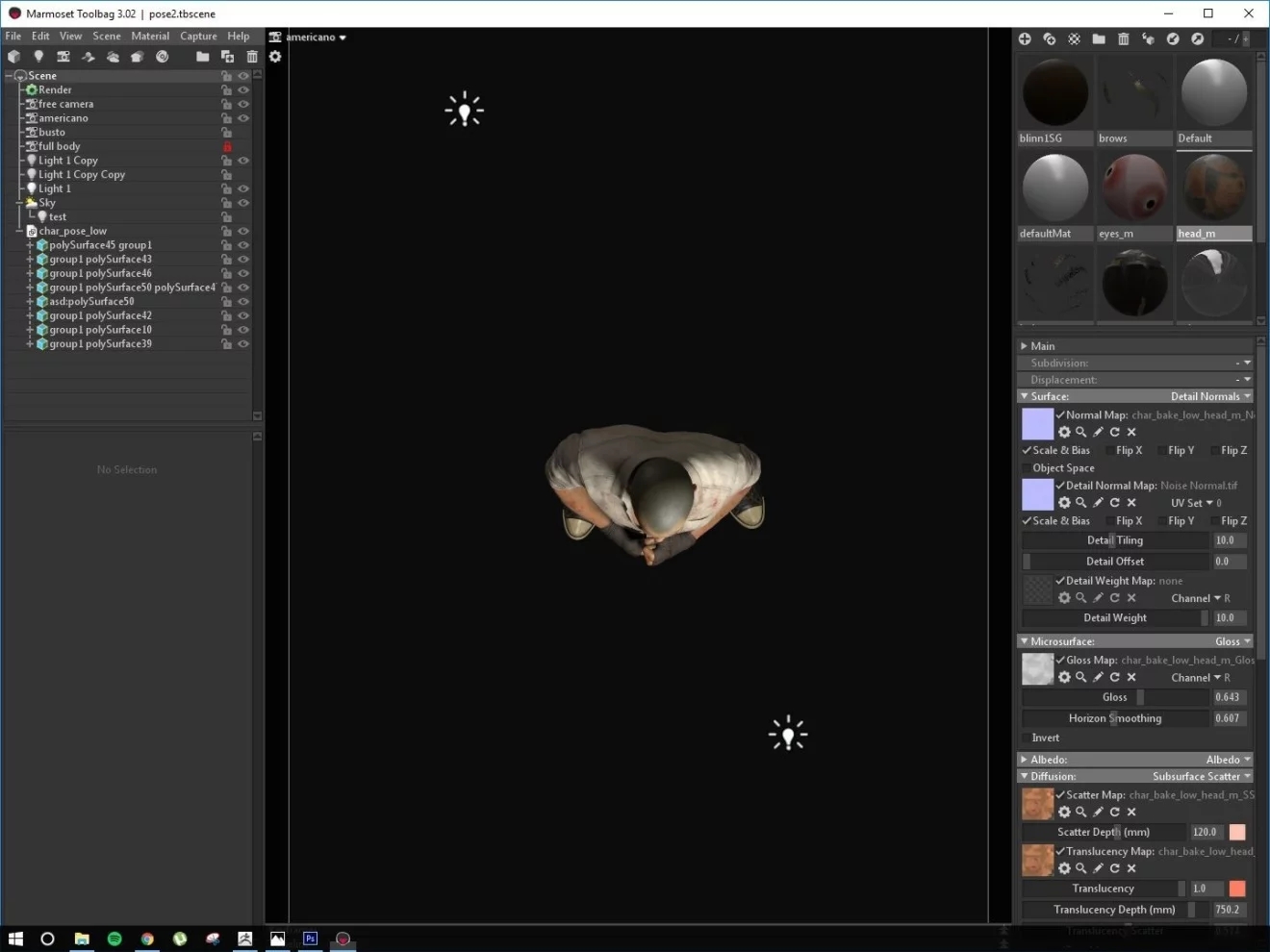The image size is (1270, 952).
Task: Adjust the Gloss slider
Action: pos(1115,698)
